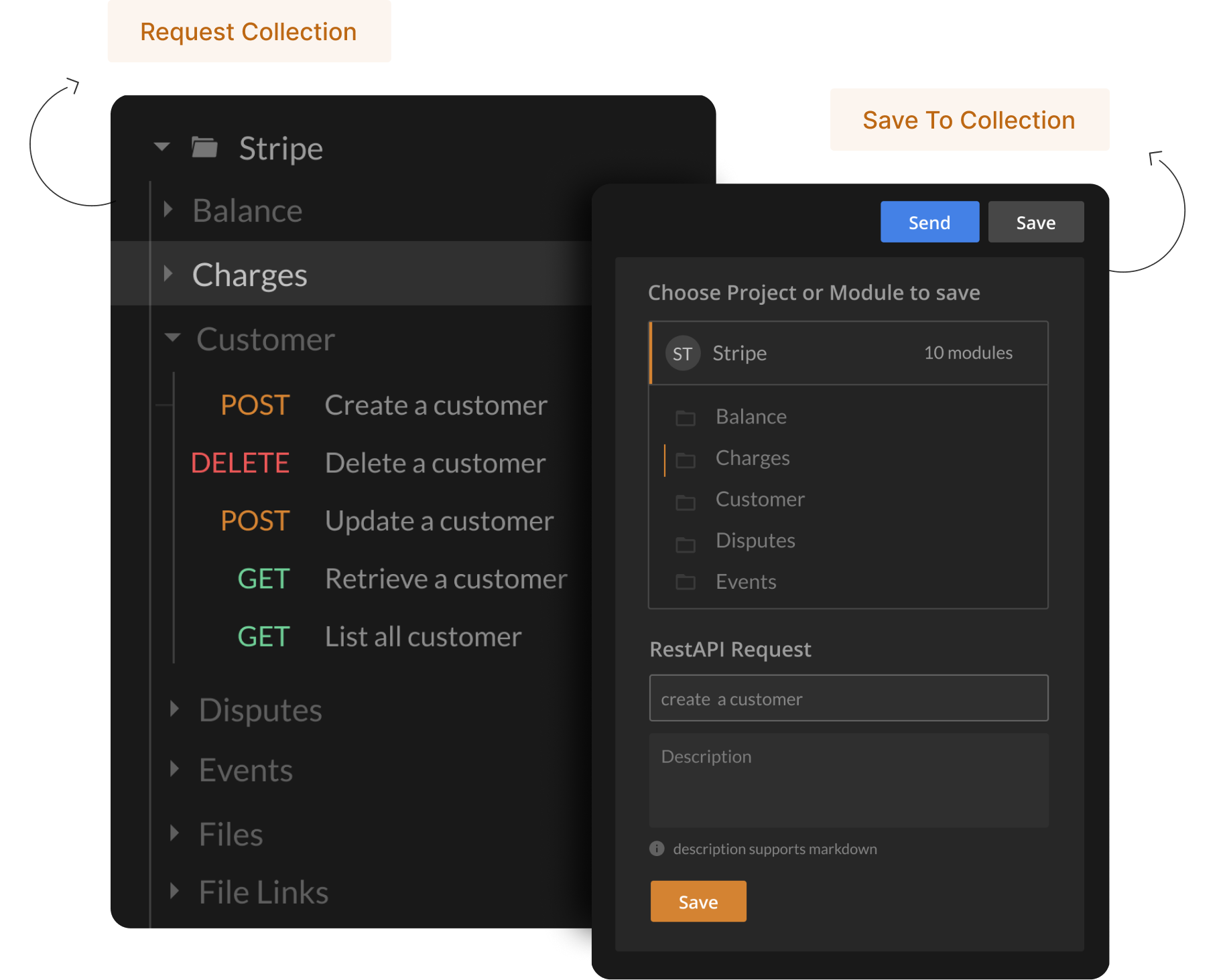Select the Create a customer POST request

pos(436,405)
